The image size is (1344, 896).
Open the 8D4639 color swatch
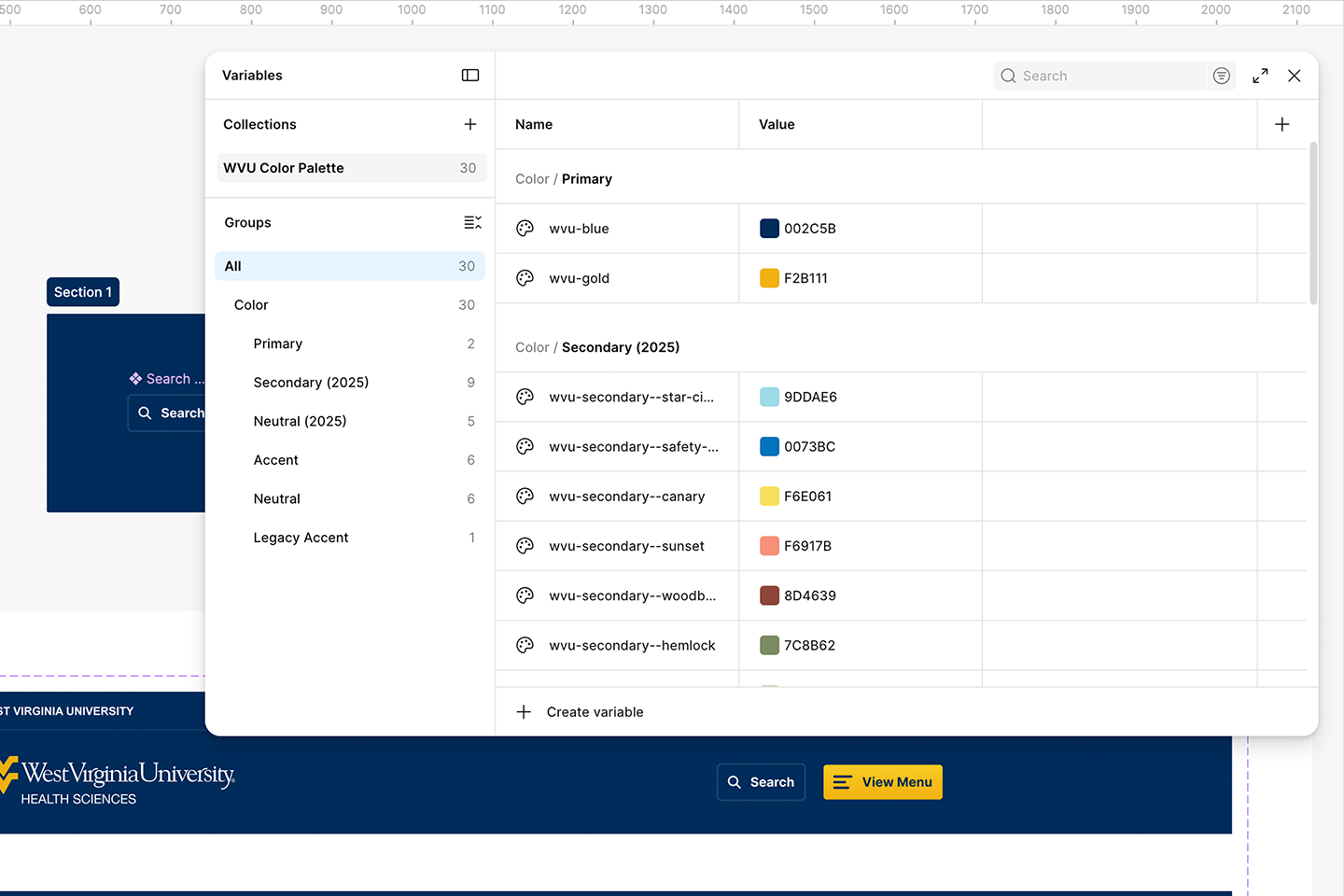click(x=770, y=595)
